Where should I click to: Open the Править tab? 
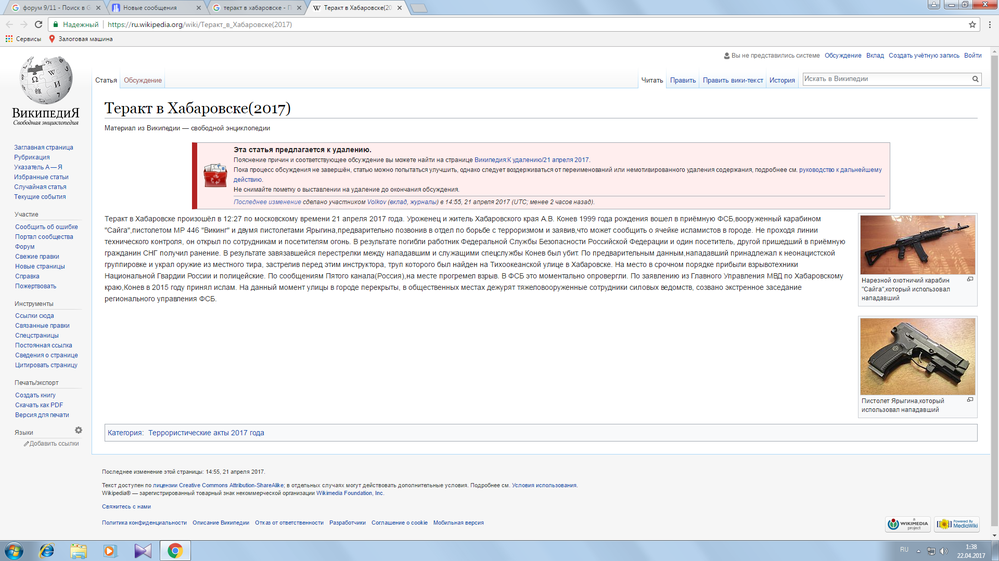pos(683,80)
